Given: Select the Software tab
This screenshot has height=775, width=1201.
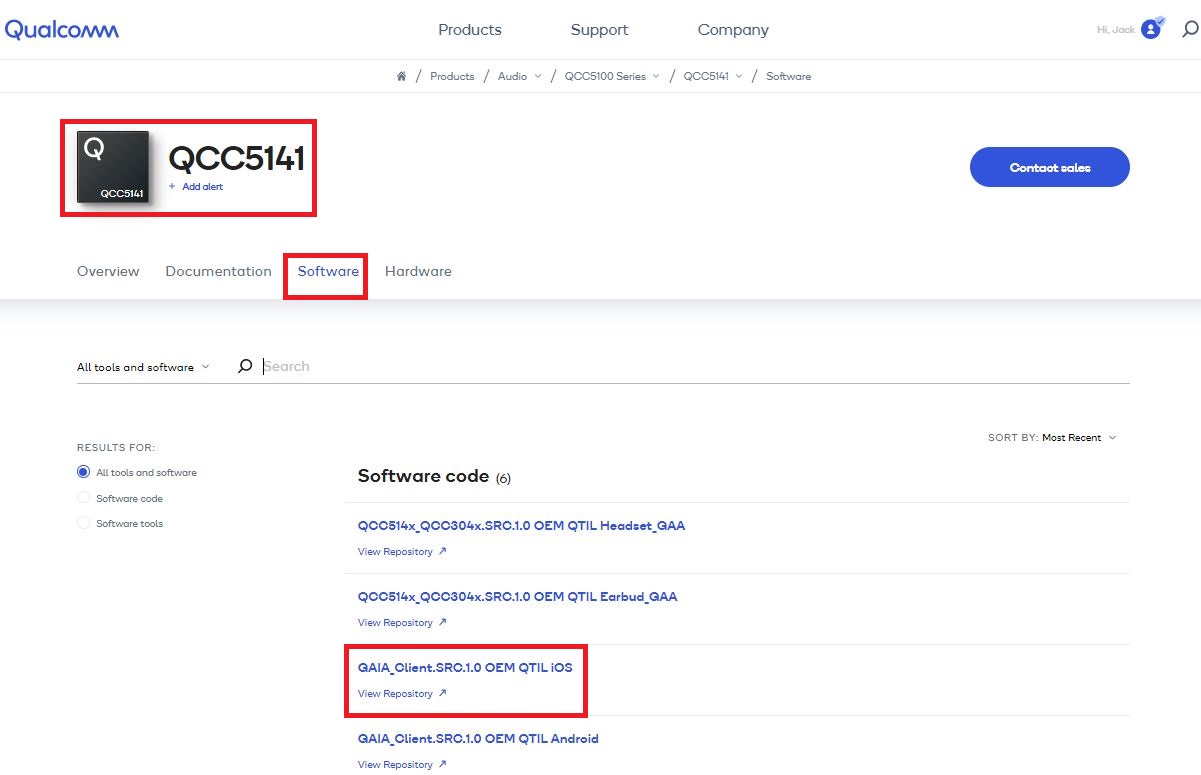Looking at the screenshot, I should 328,271.
